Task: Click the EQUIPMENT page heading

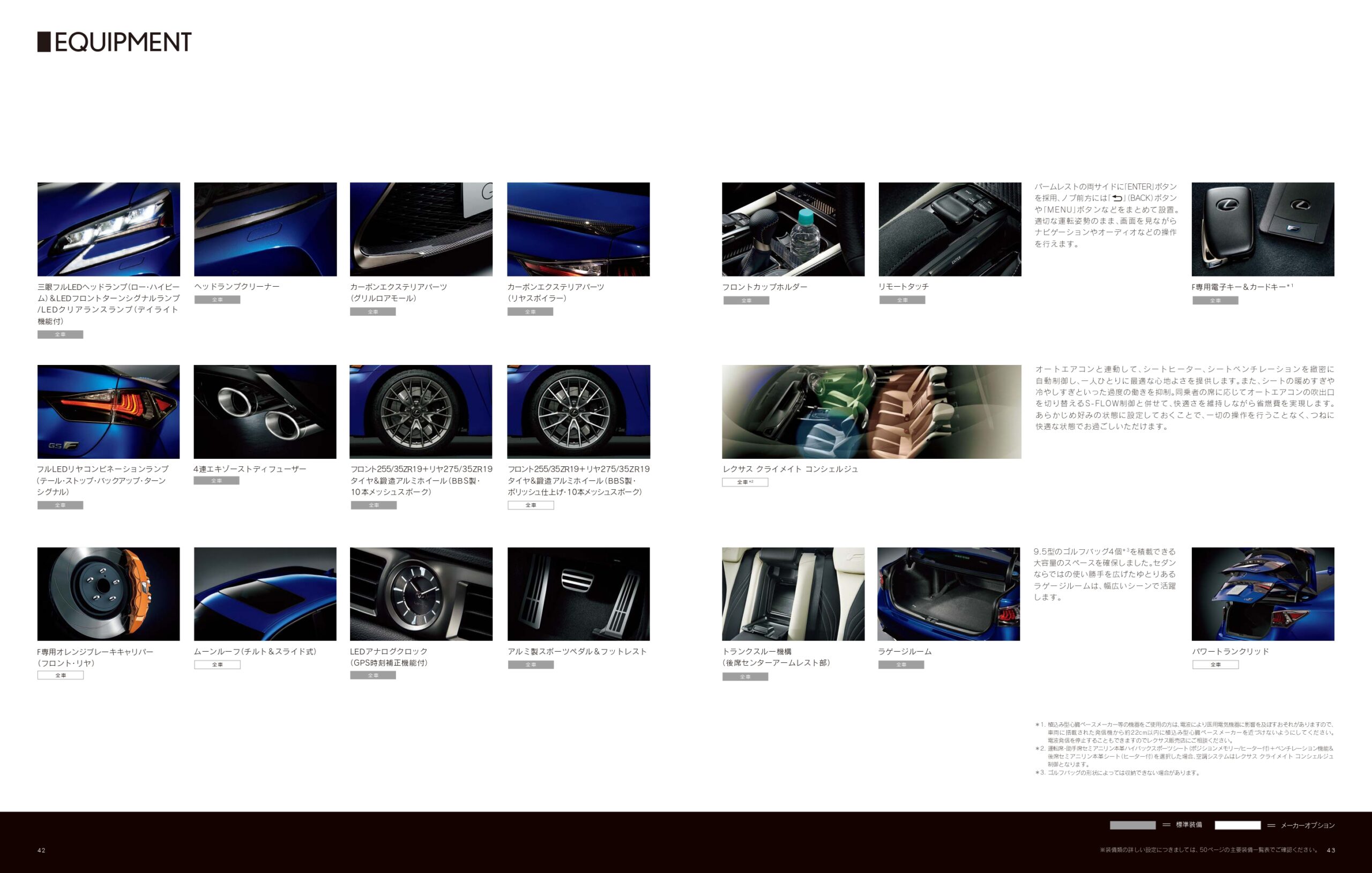Action: click(x=115, y=42)
